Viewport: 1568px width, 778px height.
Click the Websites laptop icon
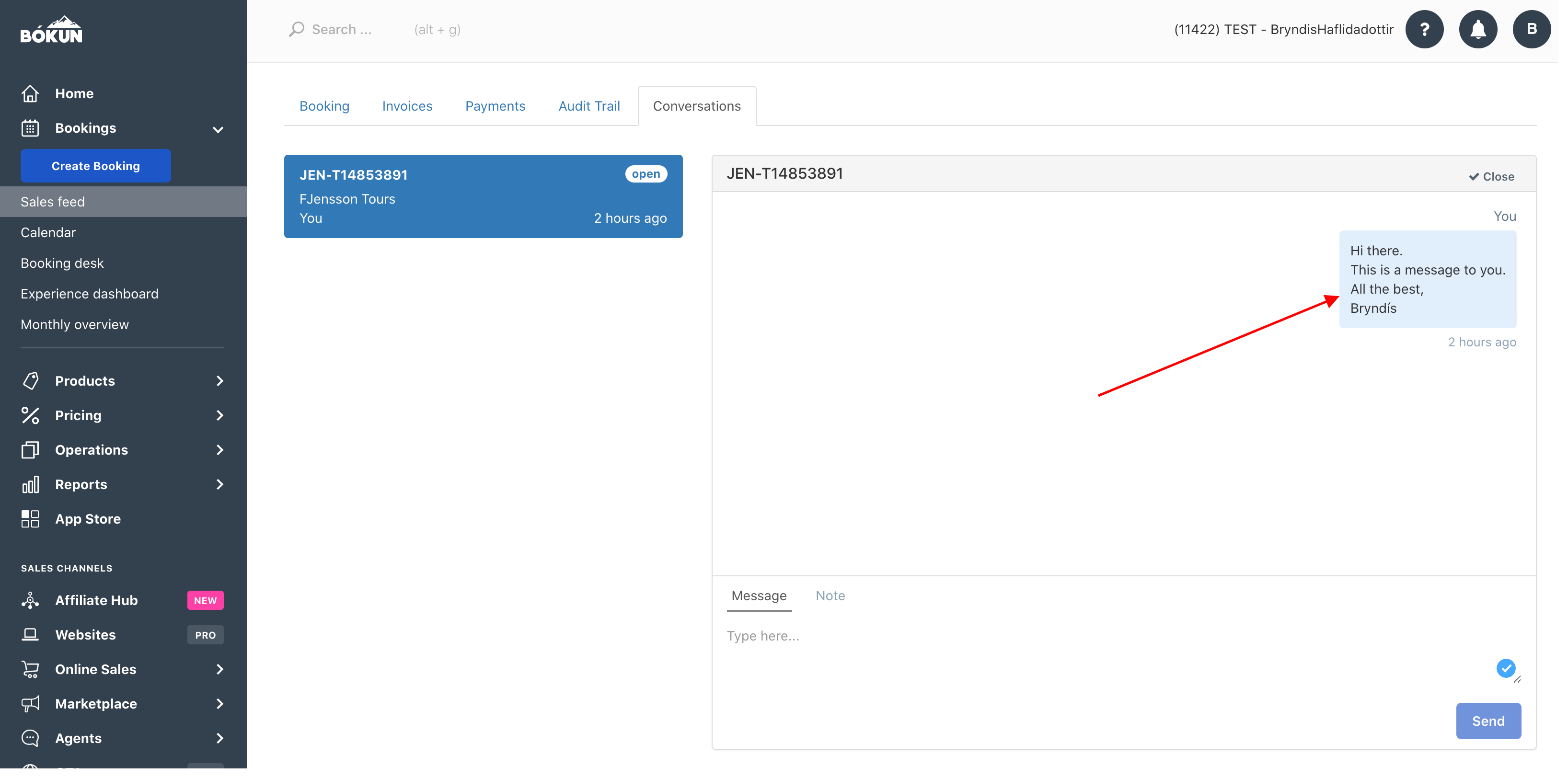coord(30,638)
